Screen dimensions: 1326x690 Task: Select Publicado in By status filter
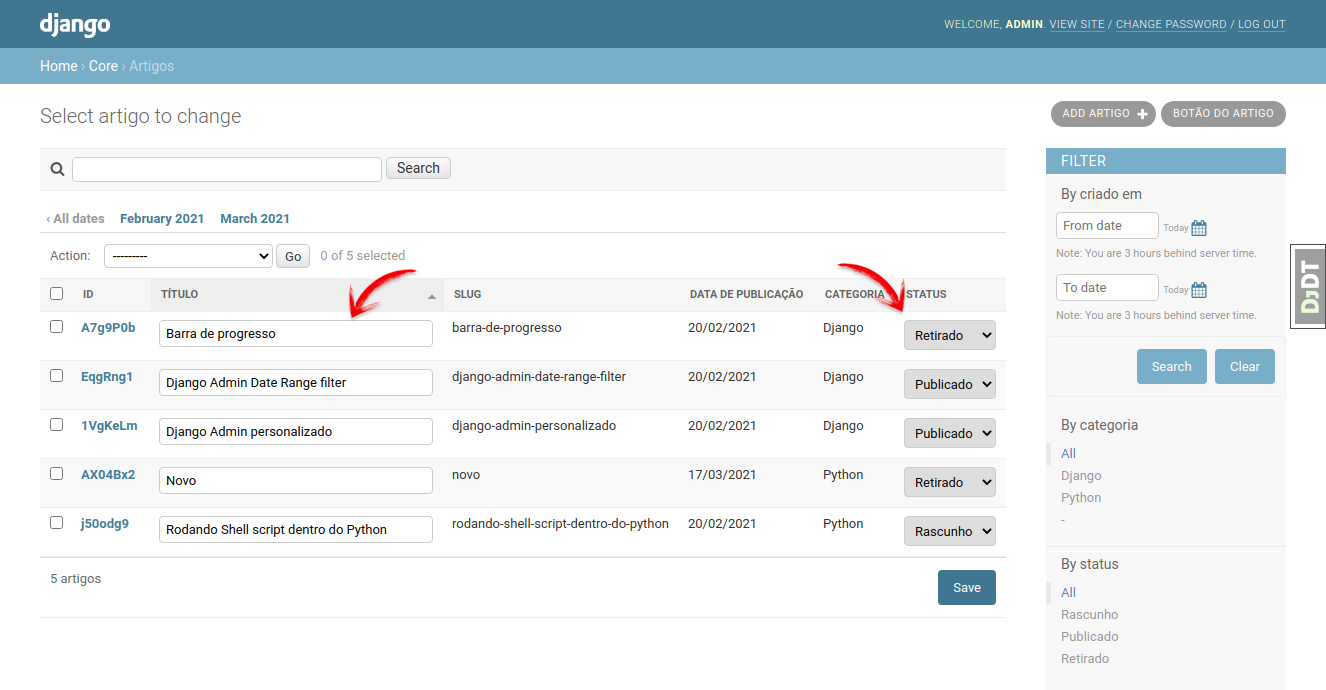click(1090, 637)
